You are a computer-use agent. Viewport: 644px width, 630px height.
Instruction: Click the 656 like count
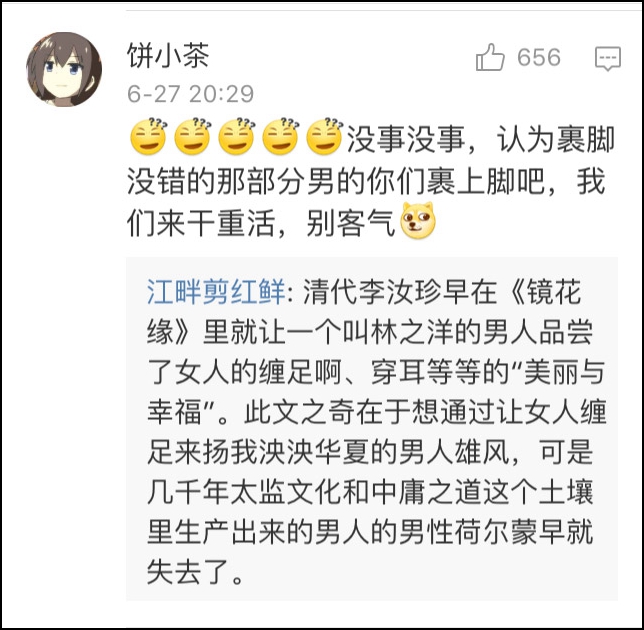538,57
